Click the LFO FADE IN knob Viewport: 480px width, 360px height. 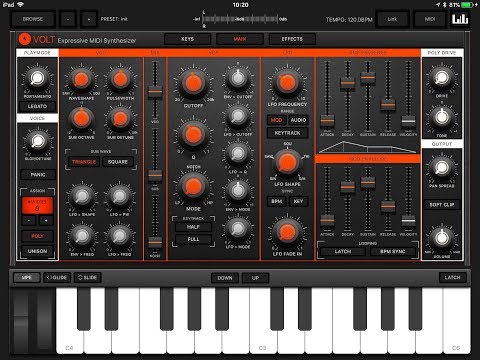(x=287, y=233)
